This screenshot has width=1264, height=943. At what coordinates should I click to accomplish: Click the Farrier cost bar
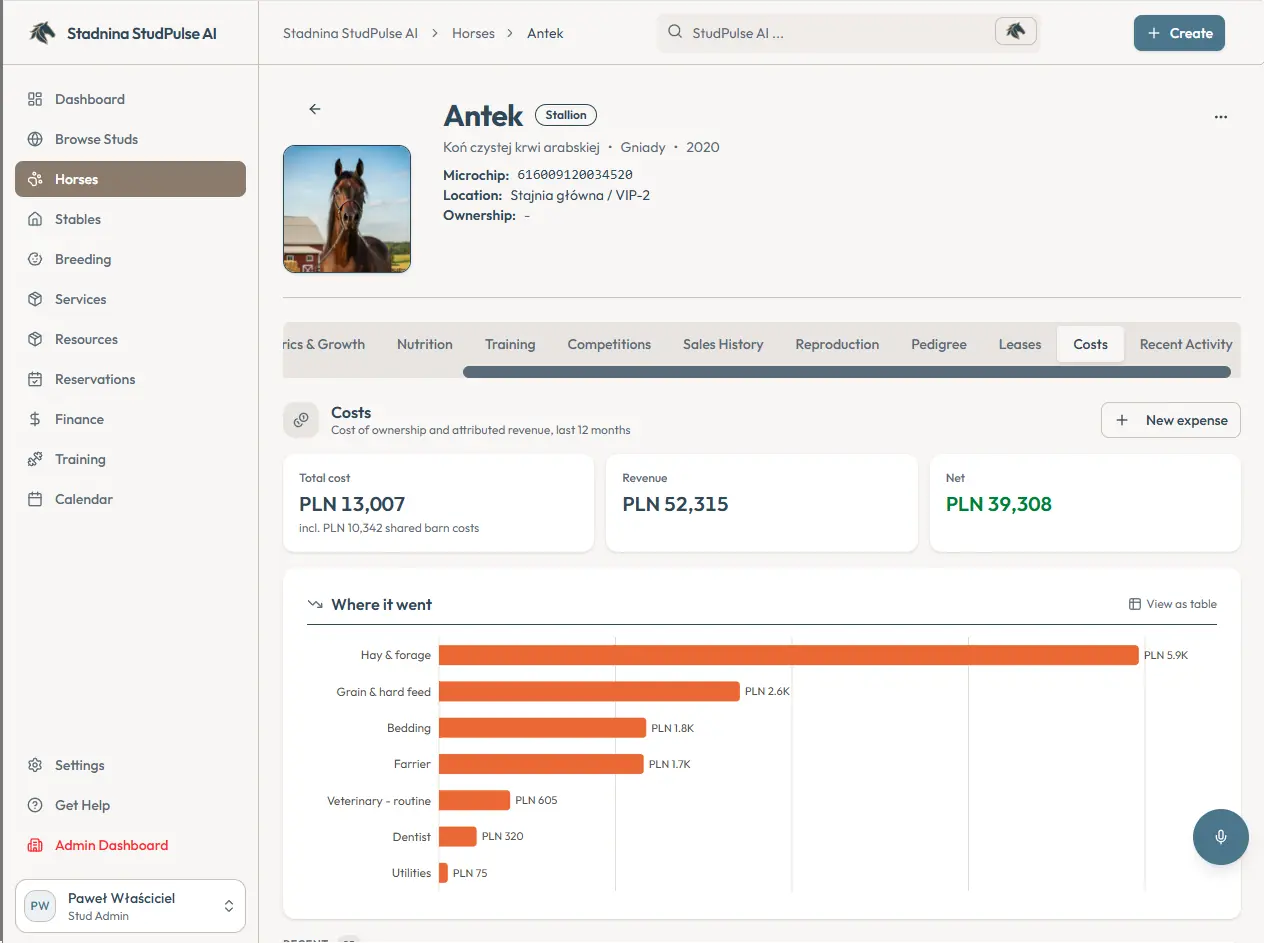tap(541, 764)
